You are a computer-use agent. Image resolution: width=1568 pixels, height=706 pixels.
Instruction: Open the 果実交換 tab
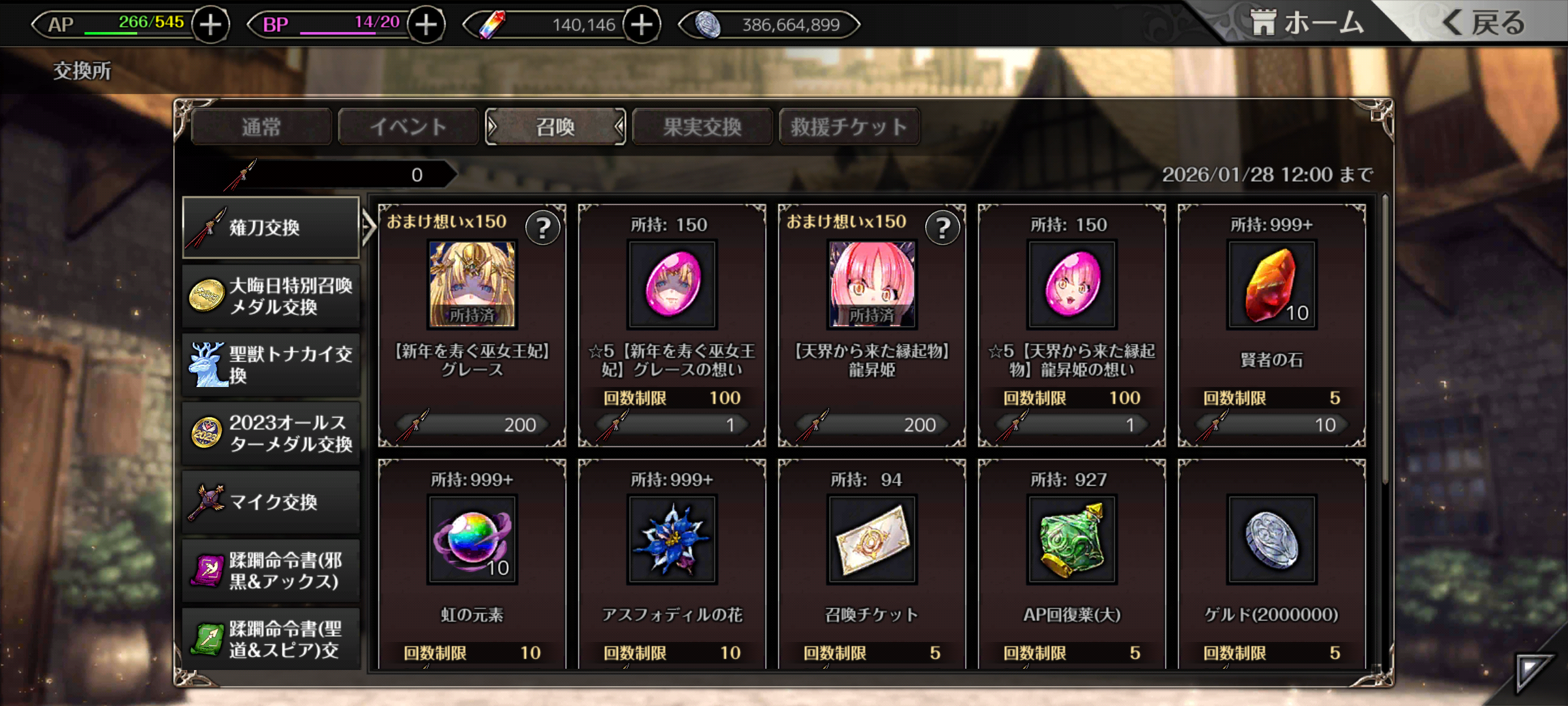pos(702,126)
